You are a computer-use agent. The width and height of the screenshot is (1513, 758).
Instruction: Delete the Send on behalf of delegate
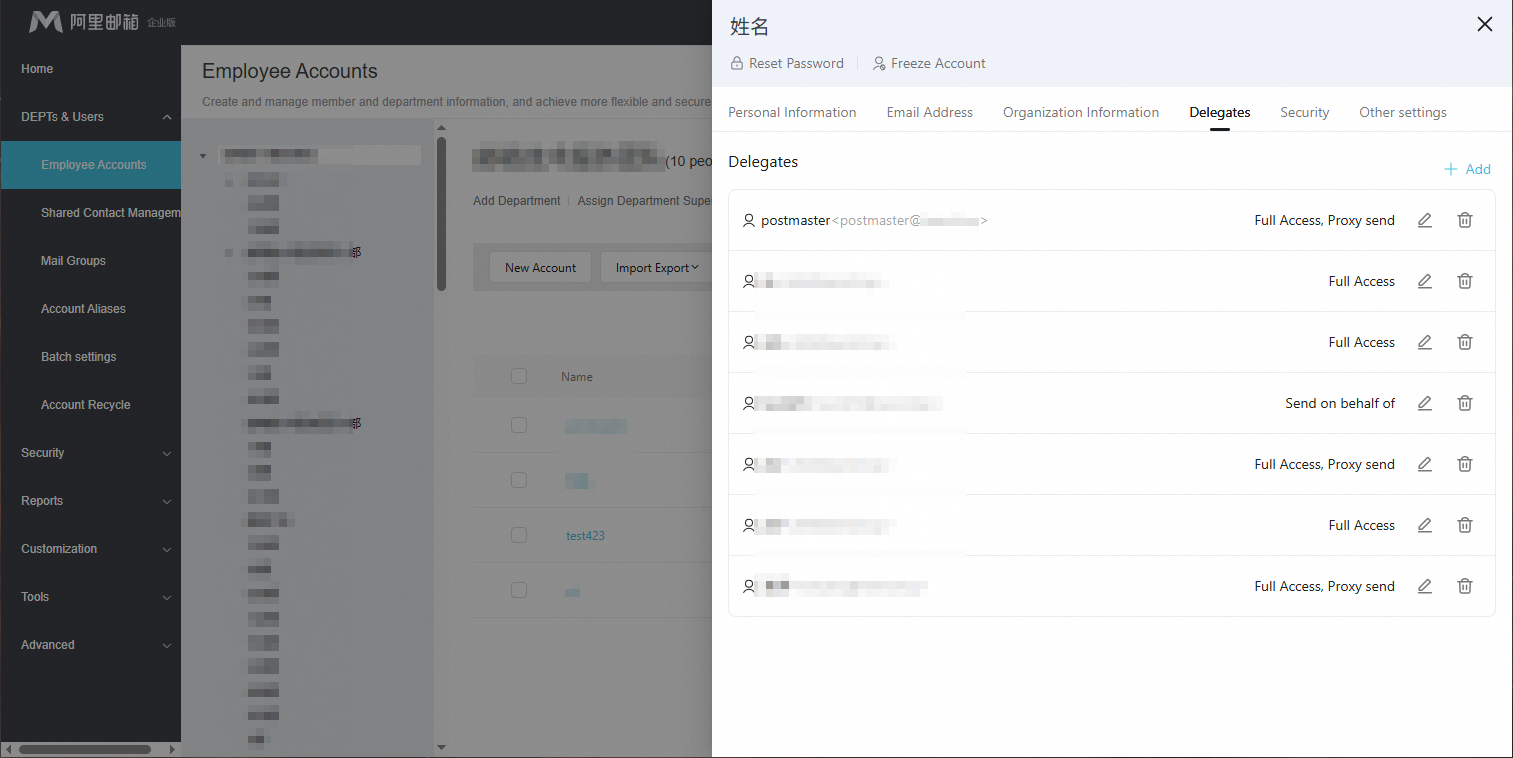pos(1465,403)
